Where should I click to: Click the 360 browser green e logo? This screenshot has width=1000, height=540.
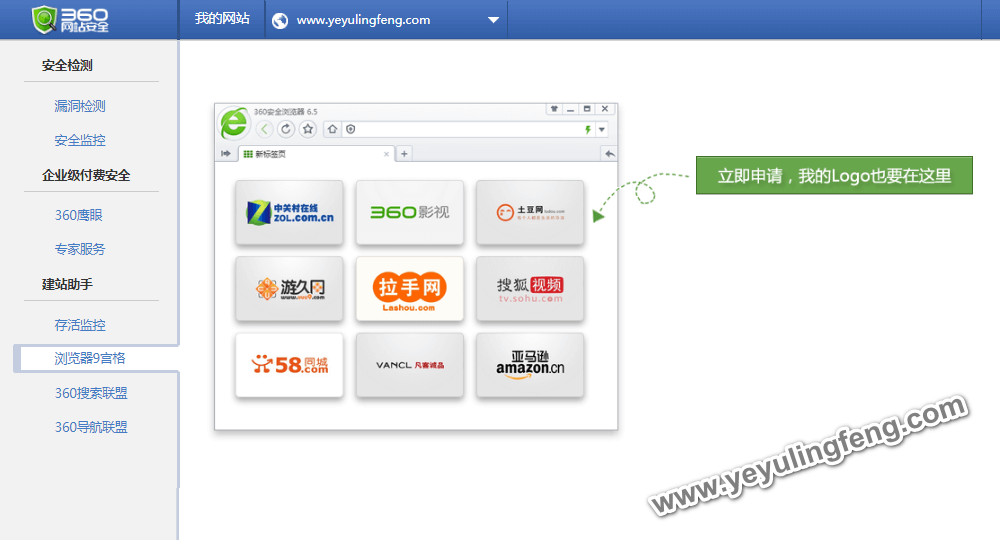[234, 123]
